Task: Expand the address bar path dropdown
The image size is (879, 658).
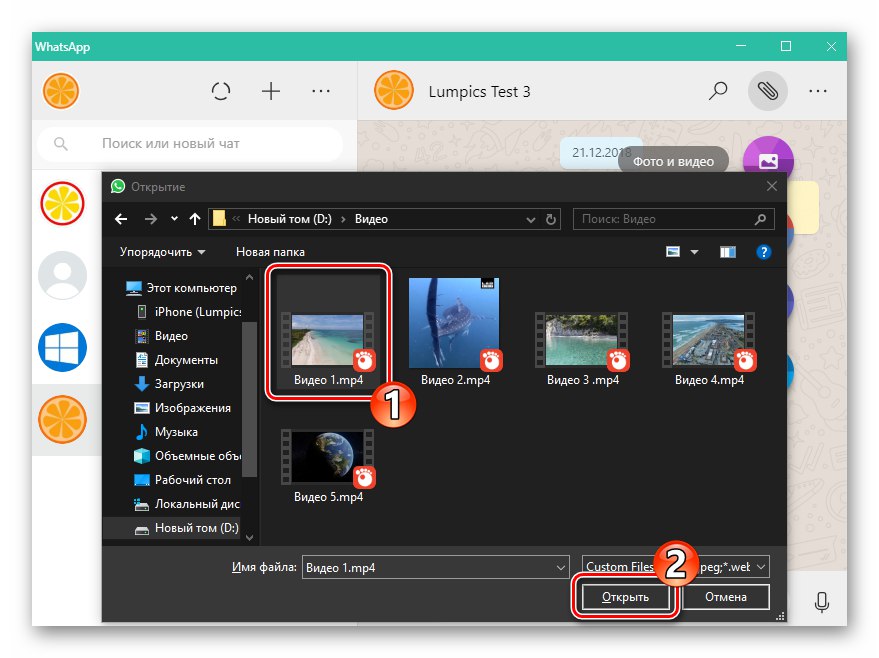Action: point(530,220)
